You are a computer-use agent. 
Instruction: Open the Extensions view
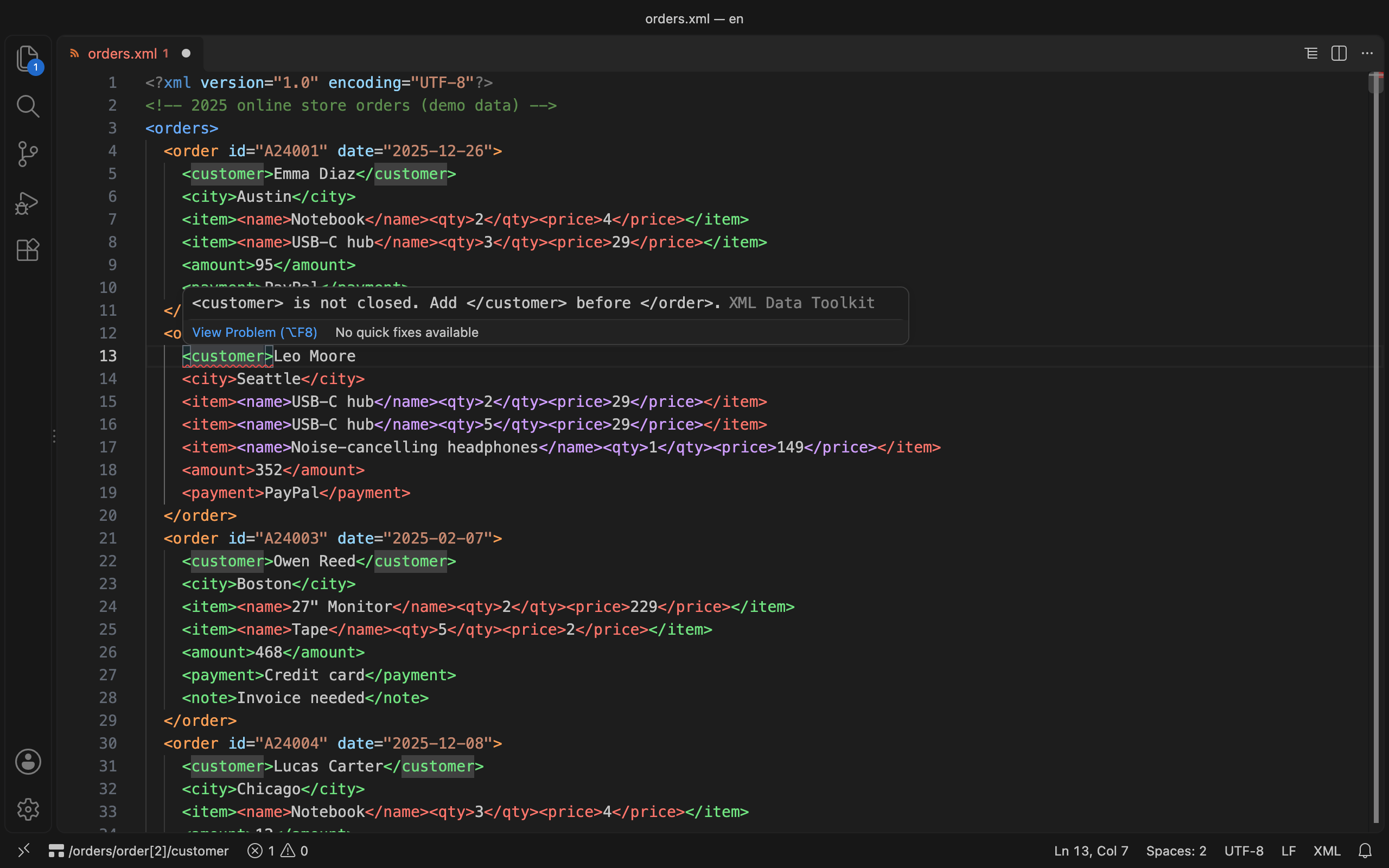pos(28,250)
